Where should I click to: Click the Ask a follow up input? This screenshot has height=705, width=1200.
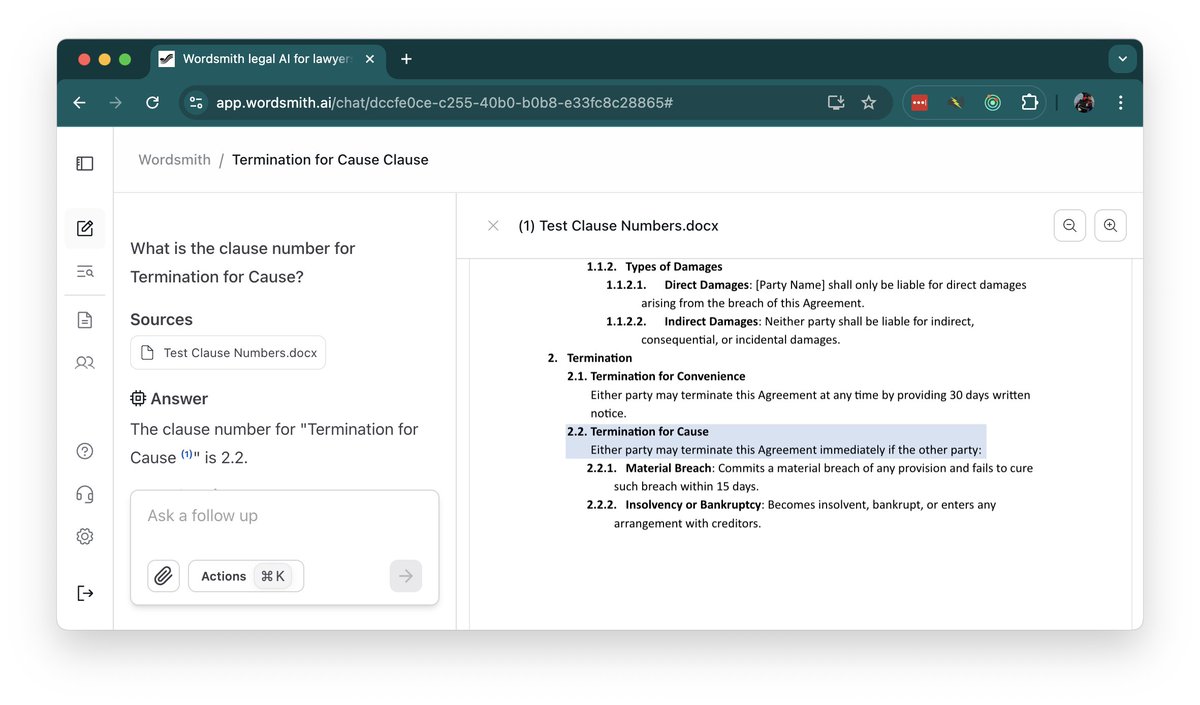tap(285, 516)
